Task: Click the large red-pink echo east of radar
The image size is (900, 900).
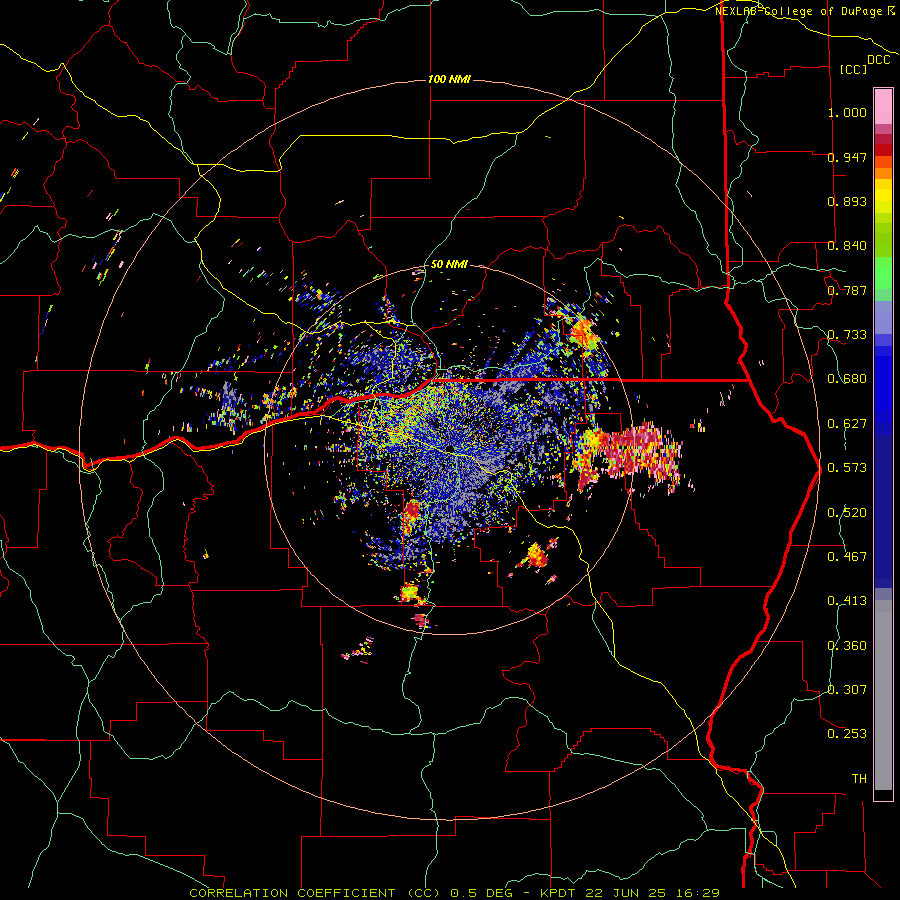Action: point(631,456)
